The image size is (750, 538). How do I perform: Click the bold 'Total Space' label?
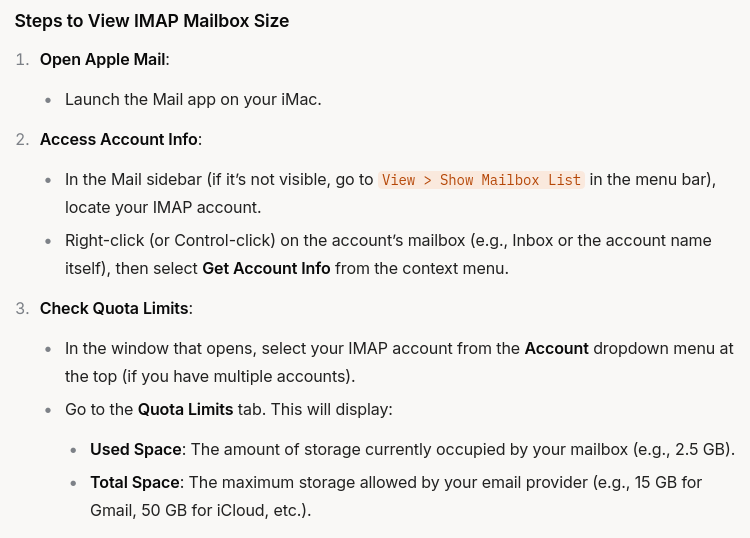[135, 483]
